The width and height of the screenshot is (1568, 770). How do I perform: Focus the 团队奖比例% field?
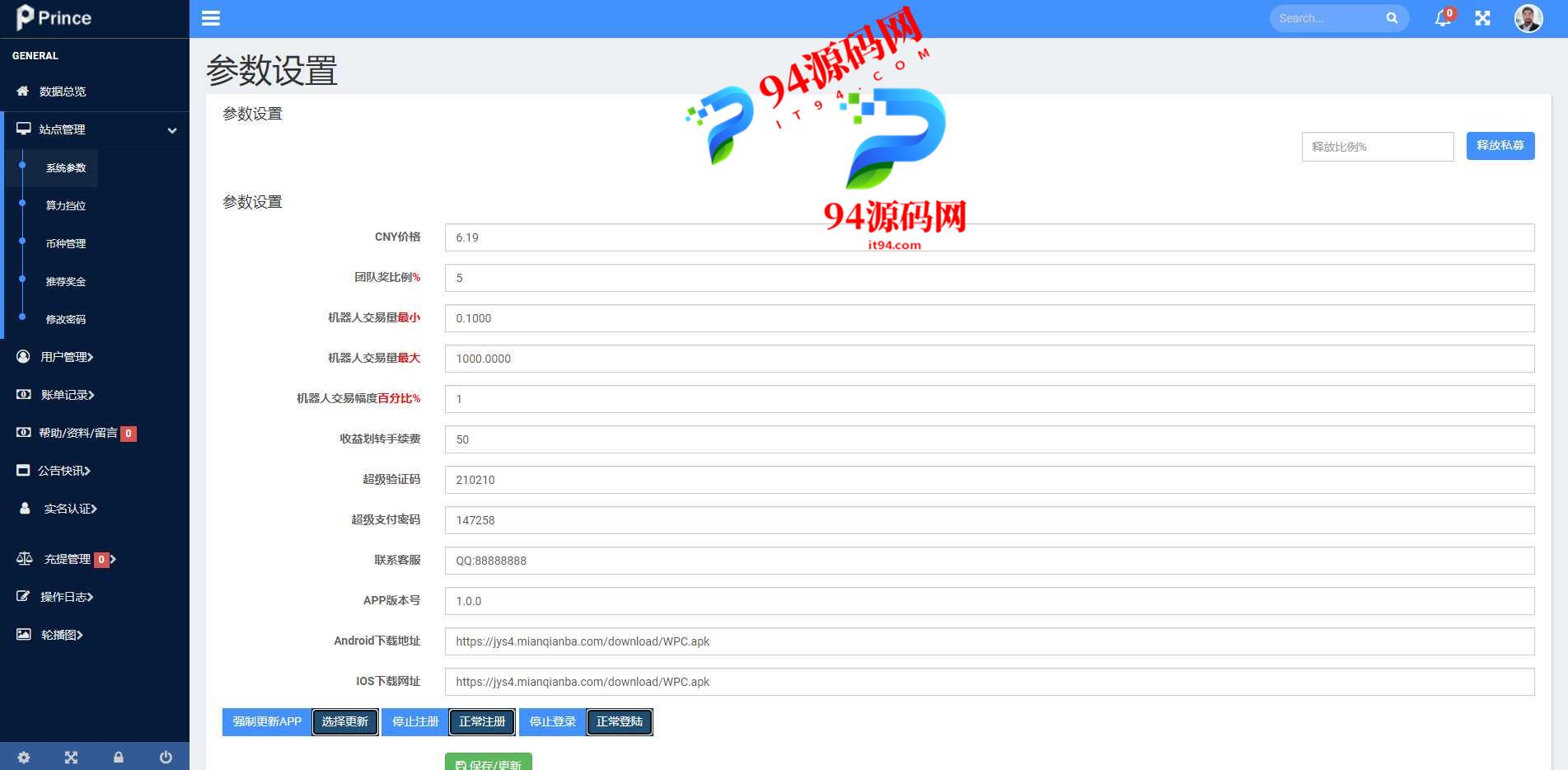pyautogui.click(x=990, y=278)
